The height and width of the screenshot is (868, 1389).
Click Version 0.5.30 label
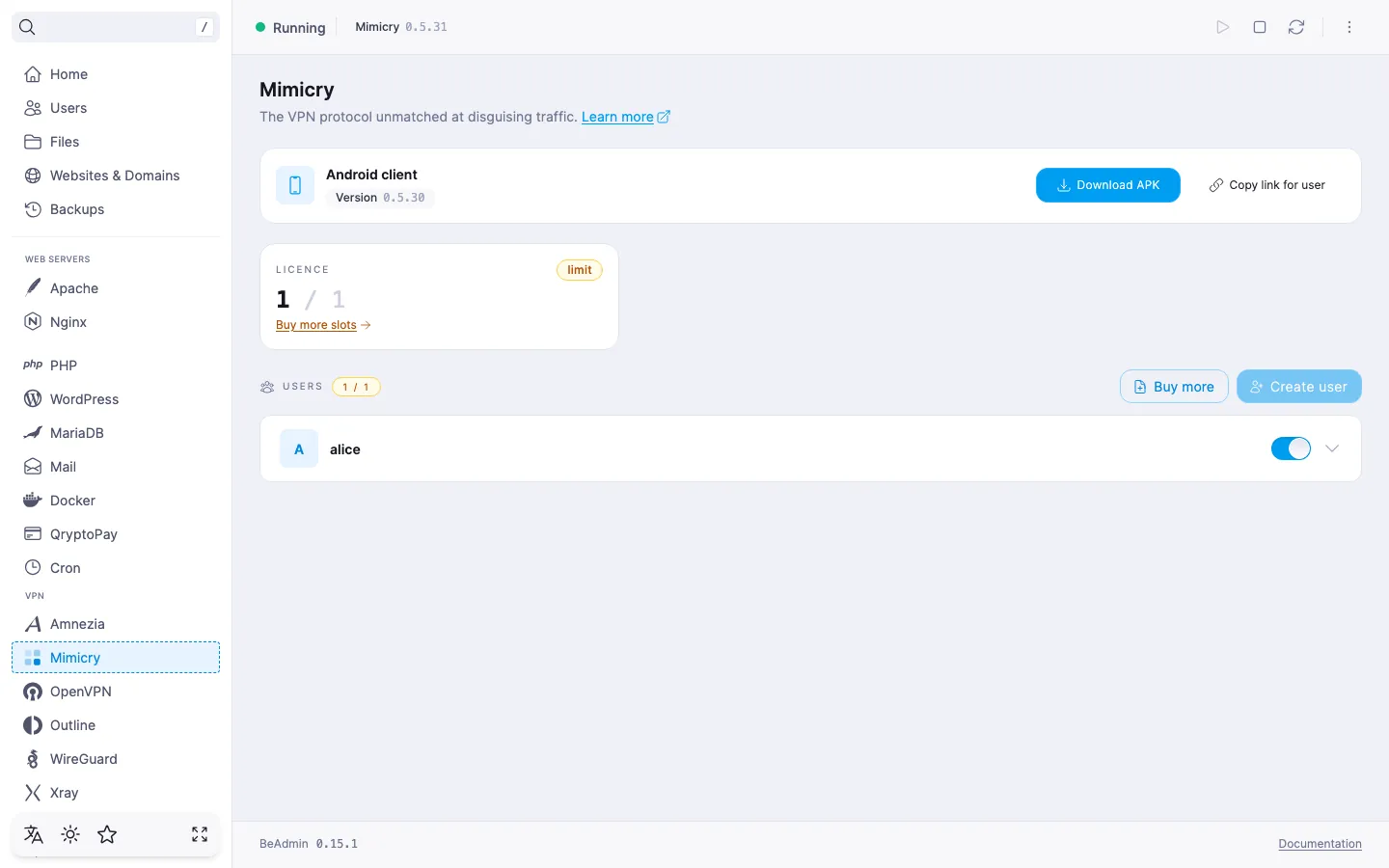(380, 198)
